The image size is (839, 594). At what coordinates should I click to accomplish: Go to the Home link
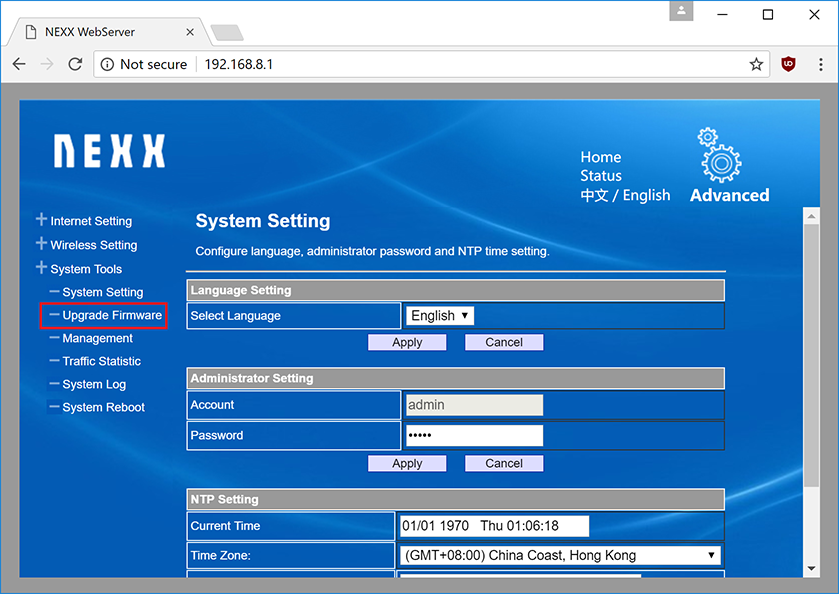coord(601,157)
